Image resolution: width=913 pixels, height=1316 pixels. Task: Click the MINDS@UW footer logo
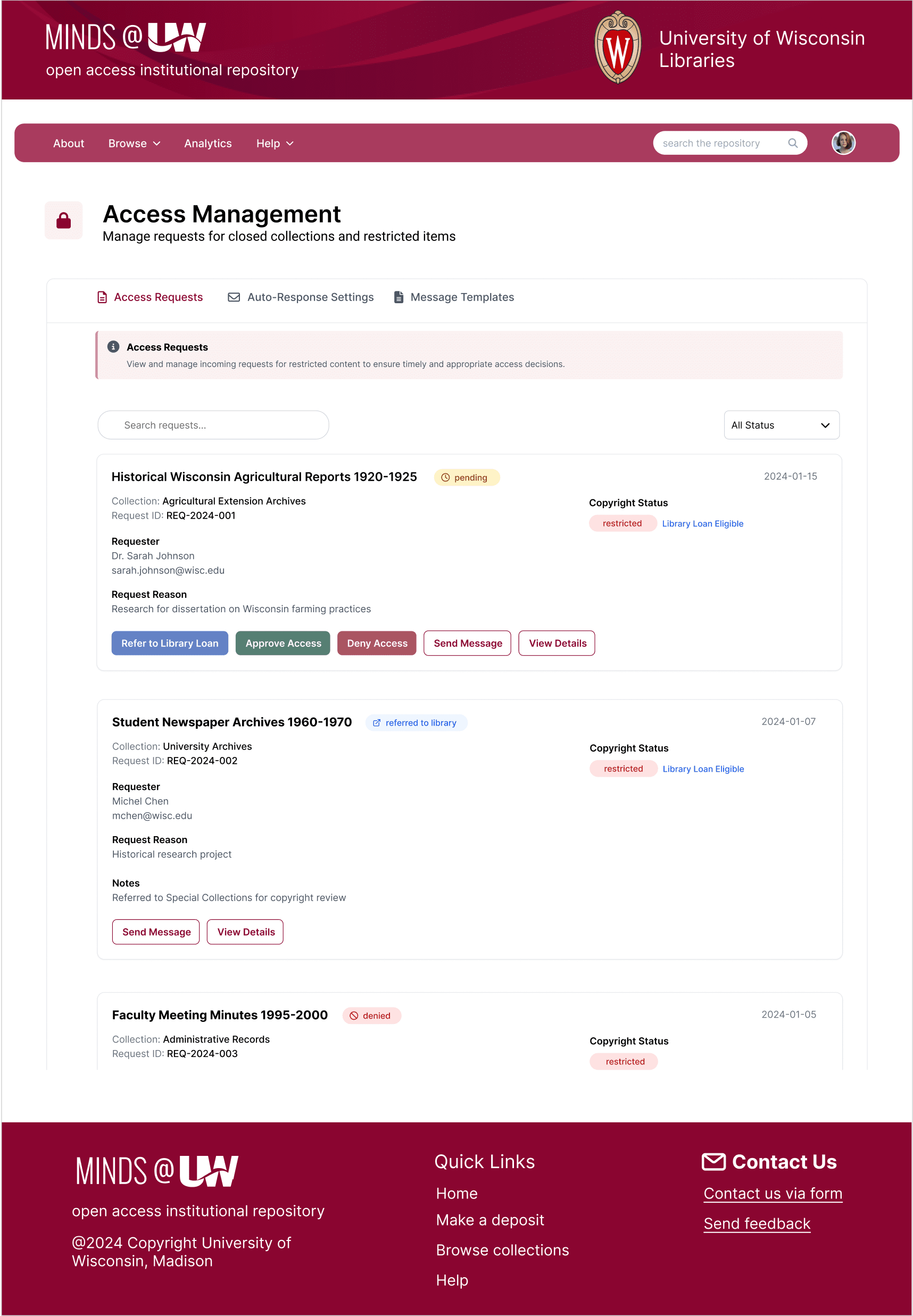pyautogui.click(x=157, y=1171)
